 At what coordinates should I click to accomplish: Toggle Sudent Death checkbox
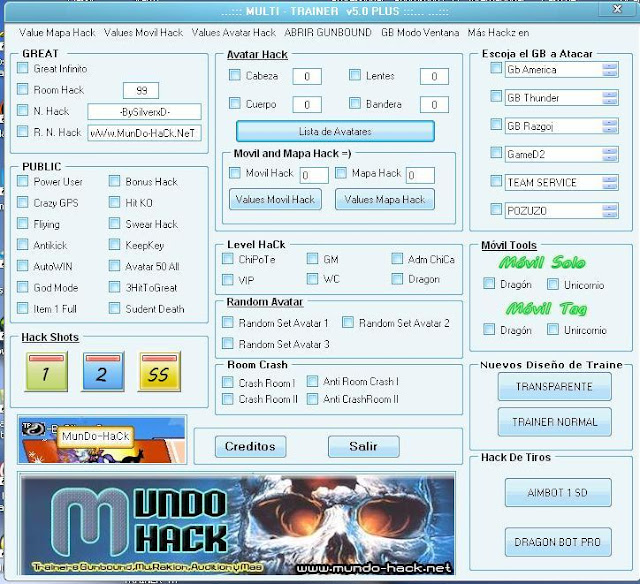[115, 308]
